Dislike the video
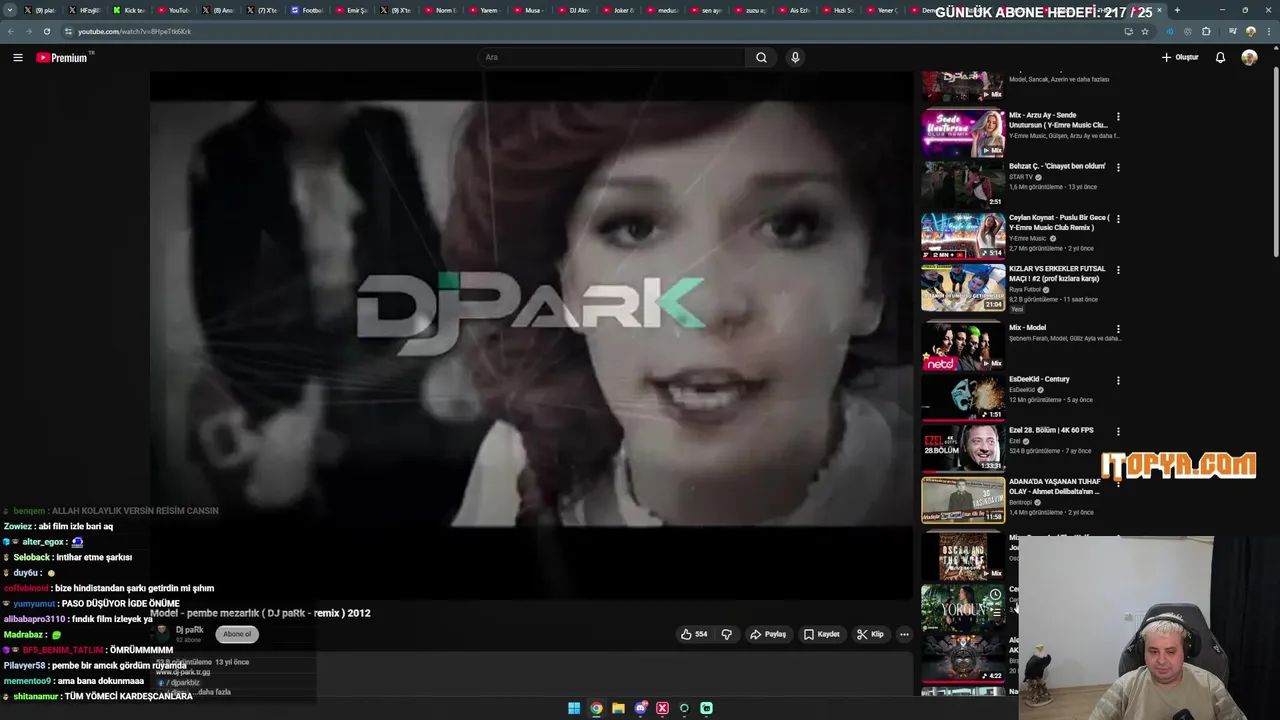The height and width of the screenshot is (720, 1280). [x=727, y=634]
